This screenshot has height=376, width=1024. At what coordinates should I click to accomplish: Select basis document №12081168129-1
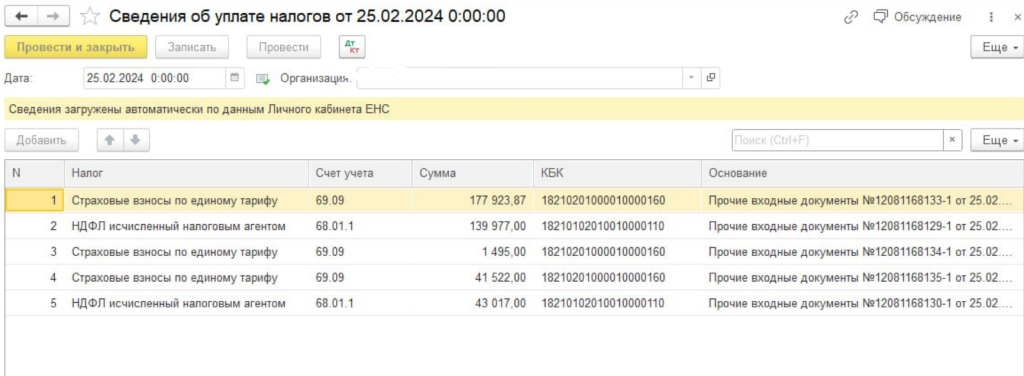tap(863, 226)
